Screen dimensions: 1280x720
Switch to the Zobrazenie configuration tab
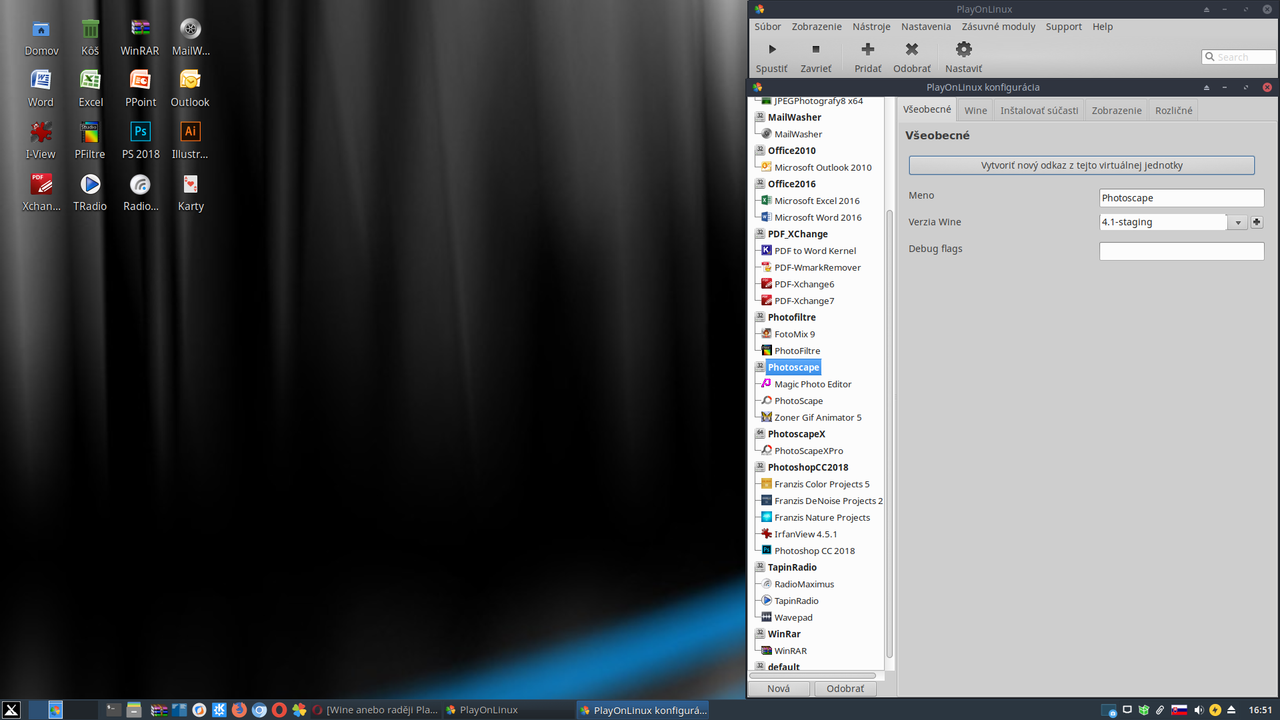(x=1116, y=110)
